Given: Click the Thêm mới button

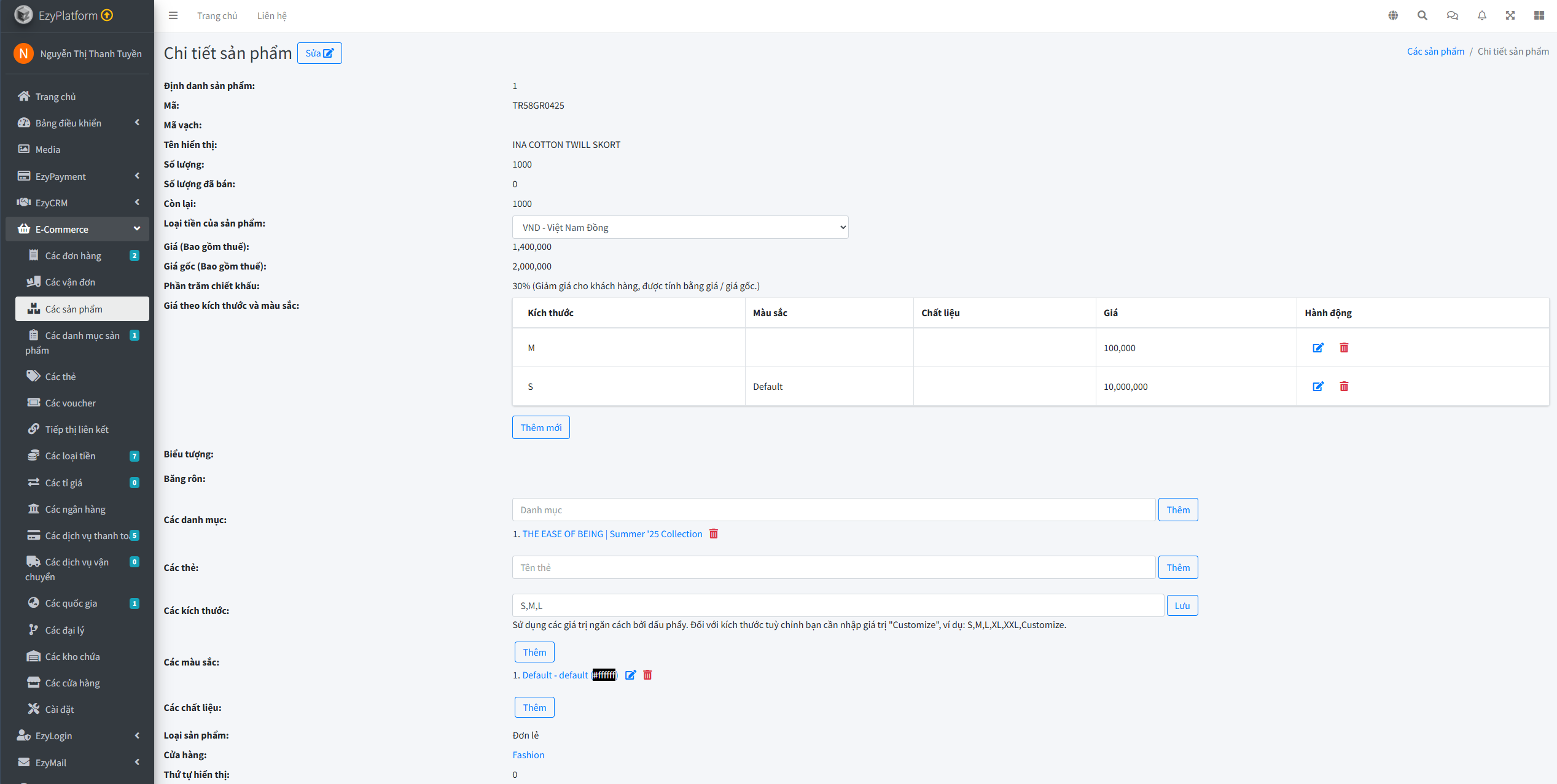Looking at the screenshot, I should (x=540, y=427).
